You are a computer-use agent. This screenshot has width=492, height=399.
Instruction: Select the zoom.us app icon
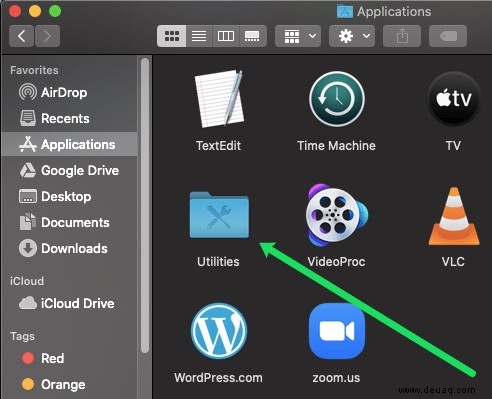point(337,331)
